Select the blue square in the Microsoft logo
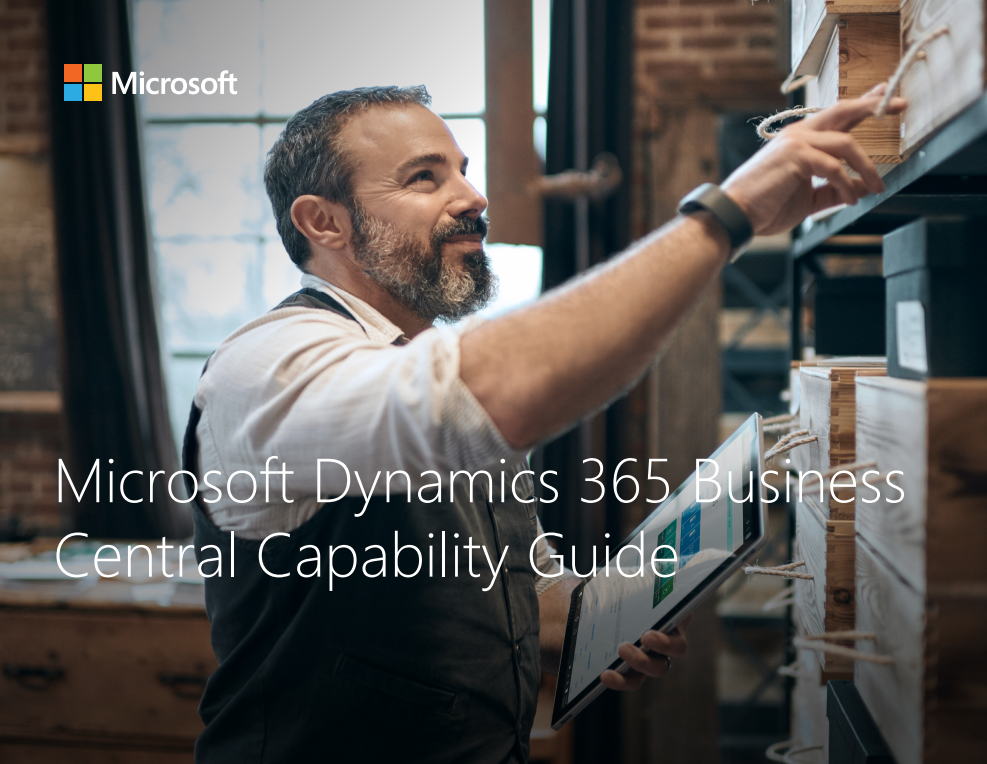This screenshot has width=987, height=764. (73, 92)
